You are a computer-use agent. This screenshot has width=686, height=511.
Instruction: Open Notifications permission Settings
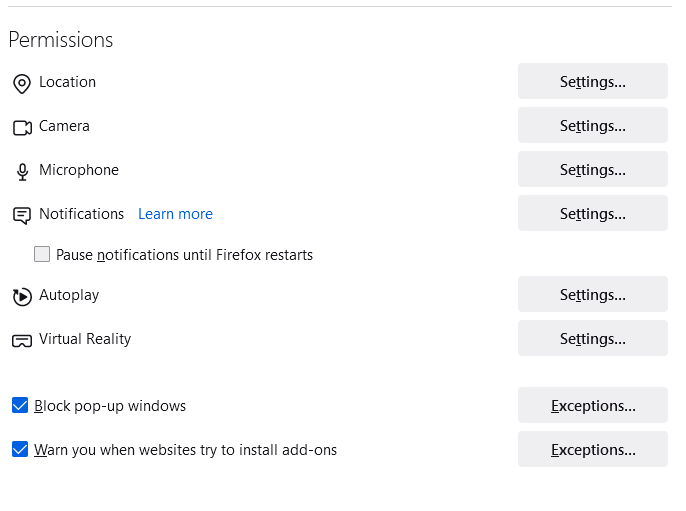[593, 214]
